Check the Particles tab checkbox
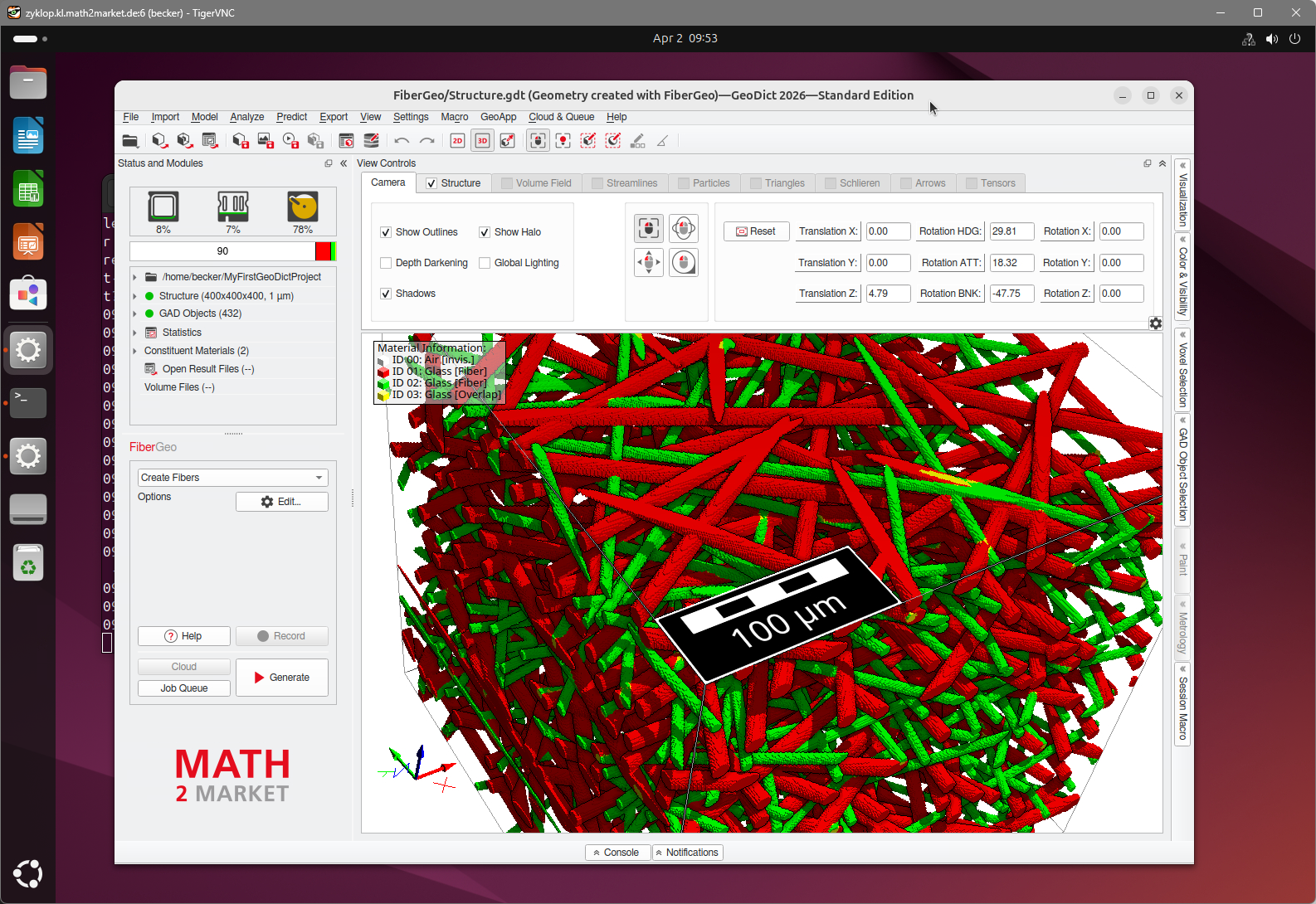1316x904 pixels. (684, 183)
